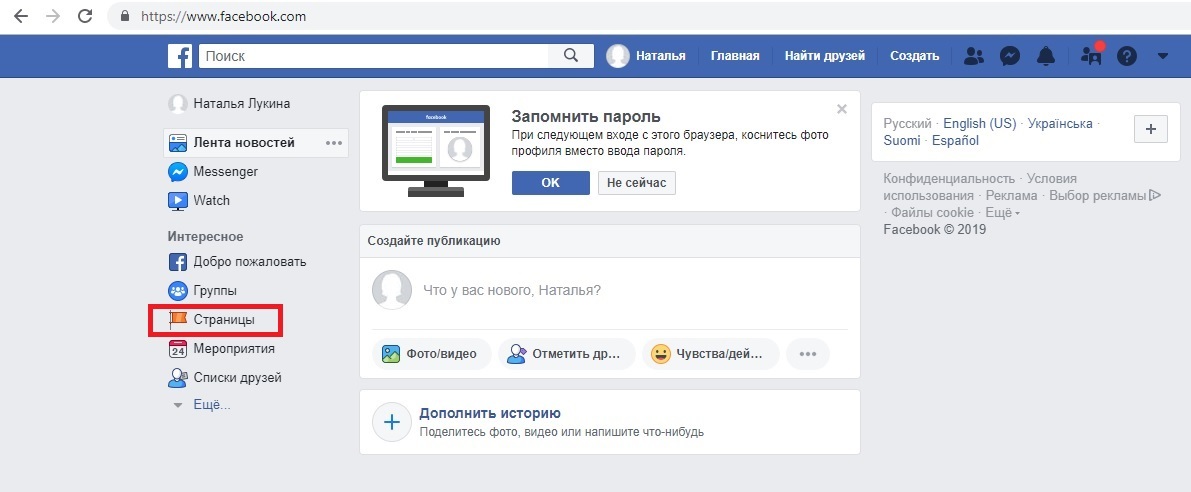Image resolution: width=1191 pixels, height=492 pixels.
Task: Open the notifications bell
Action: (1047, 56)
